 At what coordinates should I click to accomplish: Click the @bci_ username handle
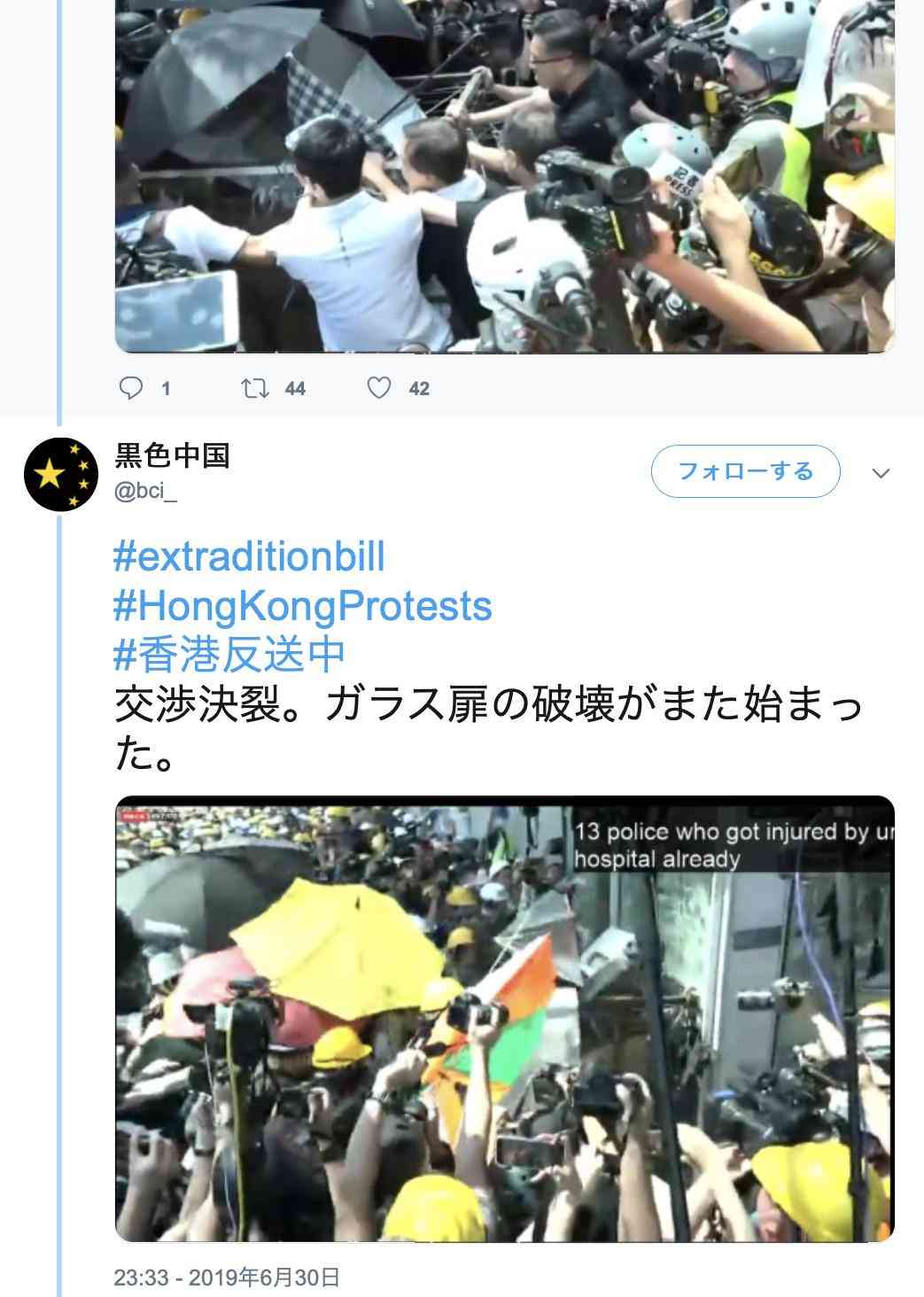coord(146,490)
